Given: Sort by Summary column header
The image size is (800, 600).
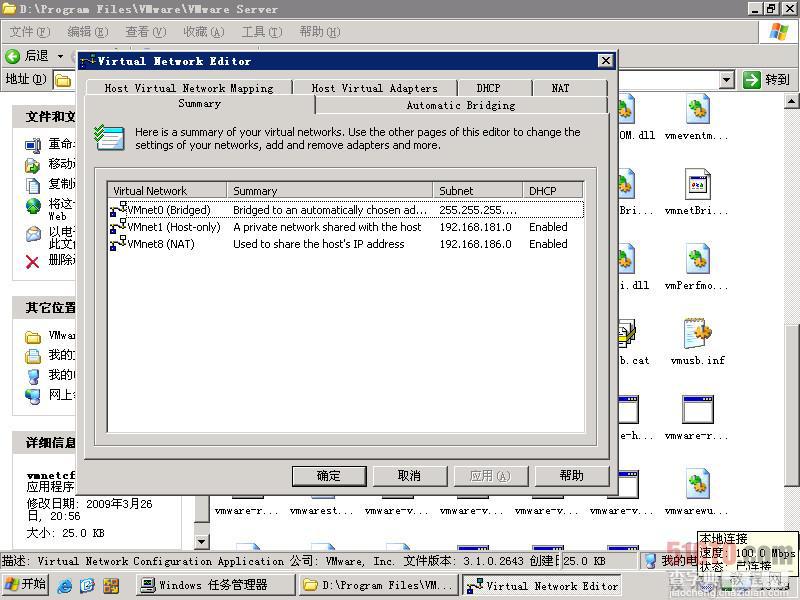Looking at the screenshot, I should (x=330, y=190).
